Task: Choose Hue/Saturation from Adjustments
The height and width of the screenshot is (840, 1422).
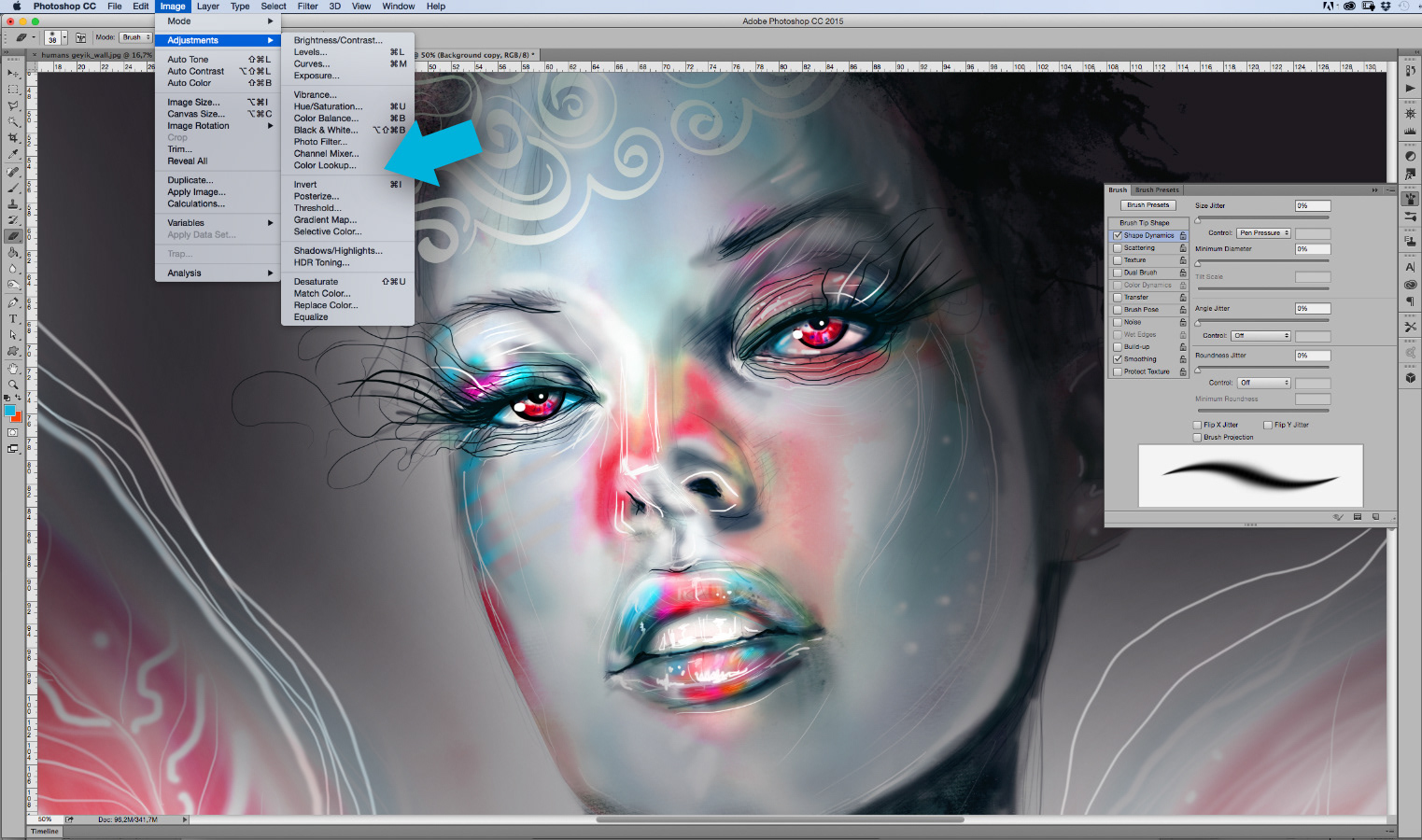Action: tap(348, 106)
